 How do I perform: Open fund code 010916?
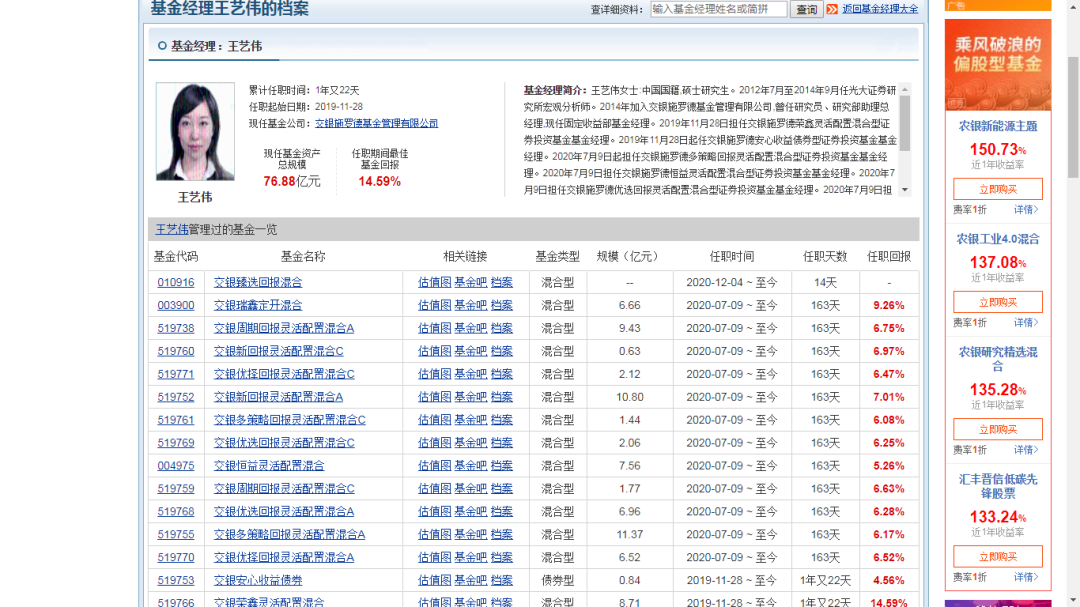[x=176, y=282]
